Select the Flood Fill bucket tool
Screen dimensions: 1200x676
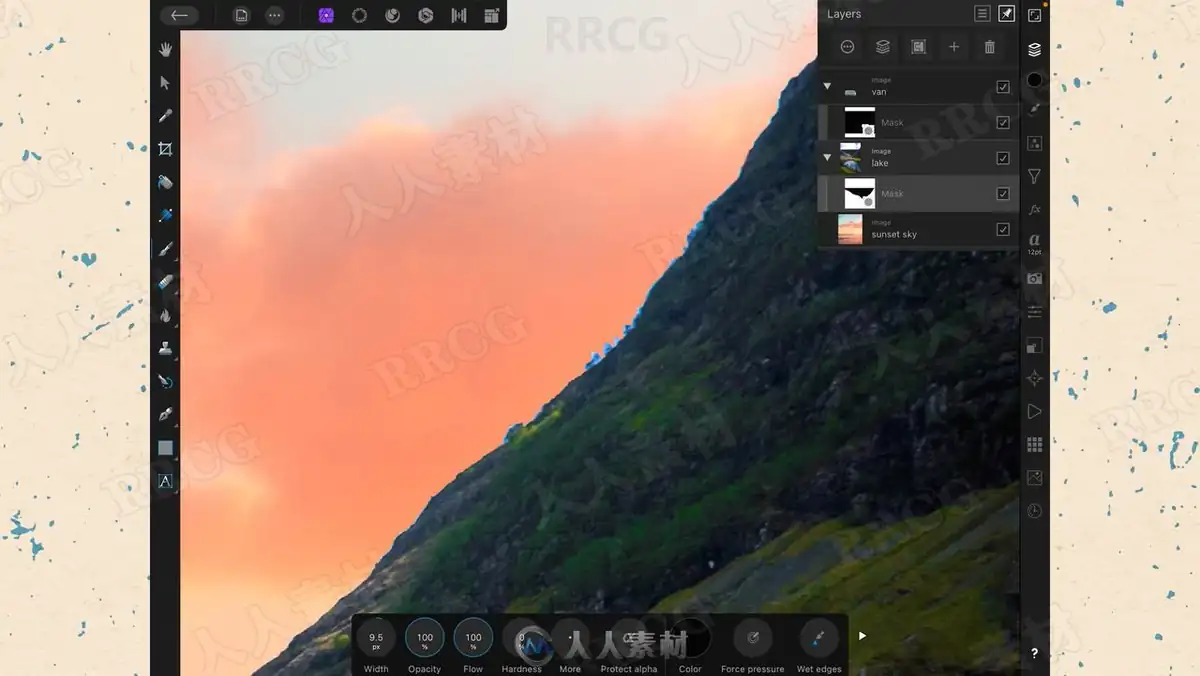(165, 182)
